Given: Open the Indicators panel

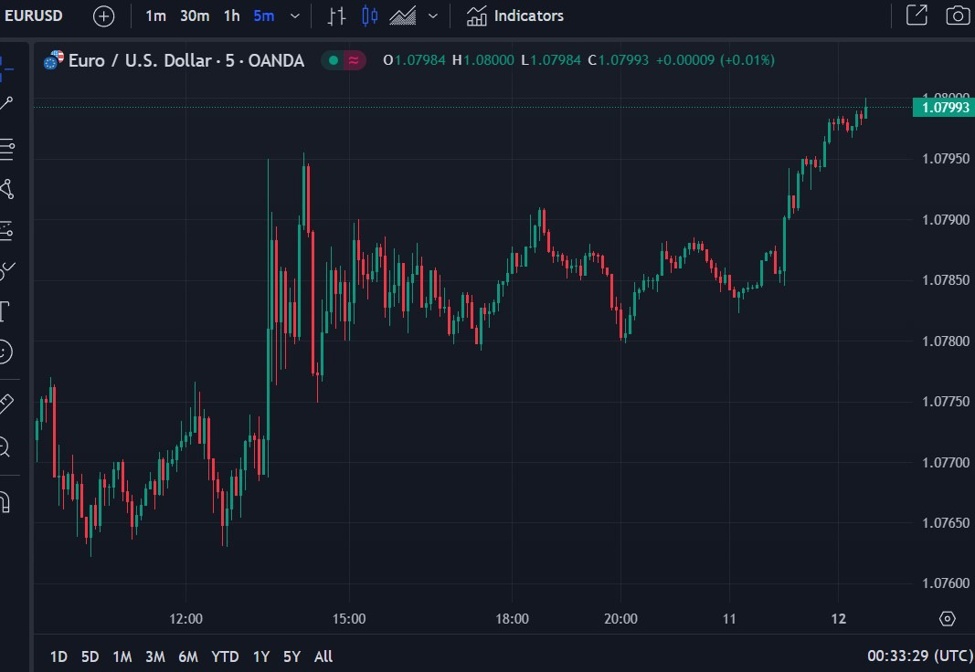Looking at the screenshot, I should 515,16.
